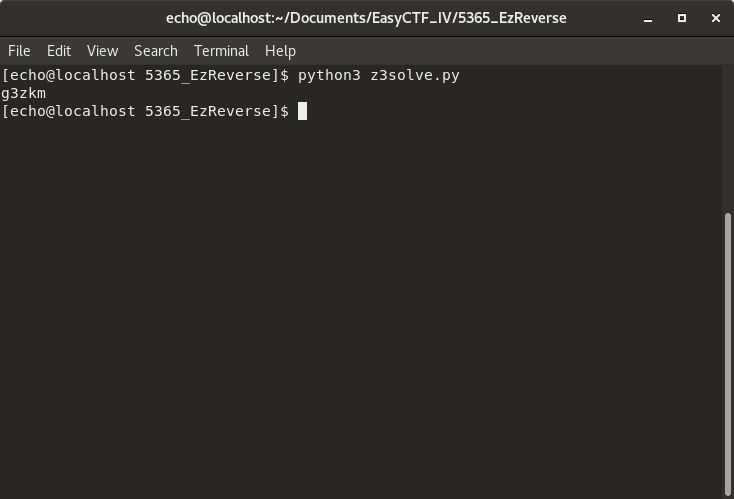
Task: Click the scrollbar track above the thumb
Action: [x=727, y=140]
